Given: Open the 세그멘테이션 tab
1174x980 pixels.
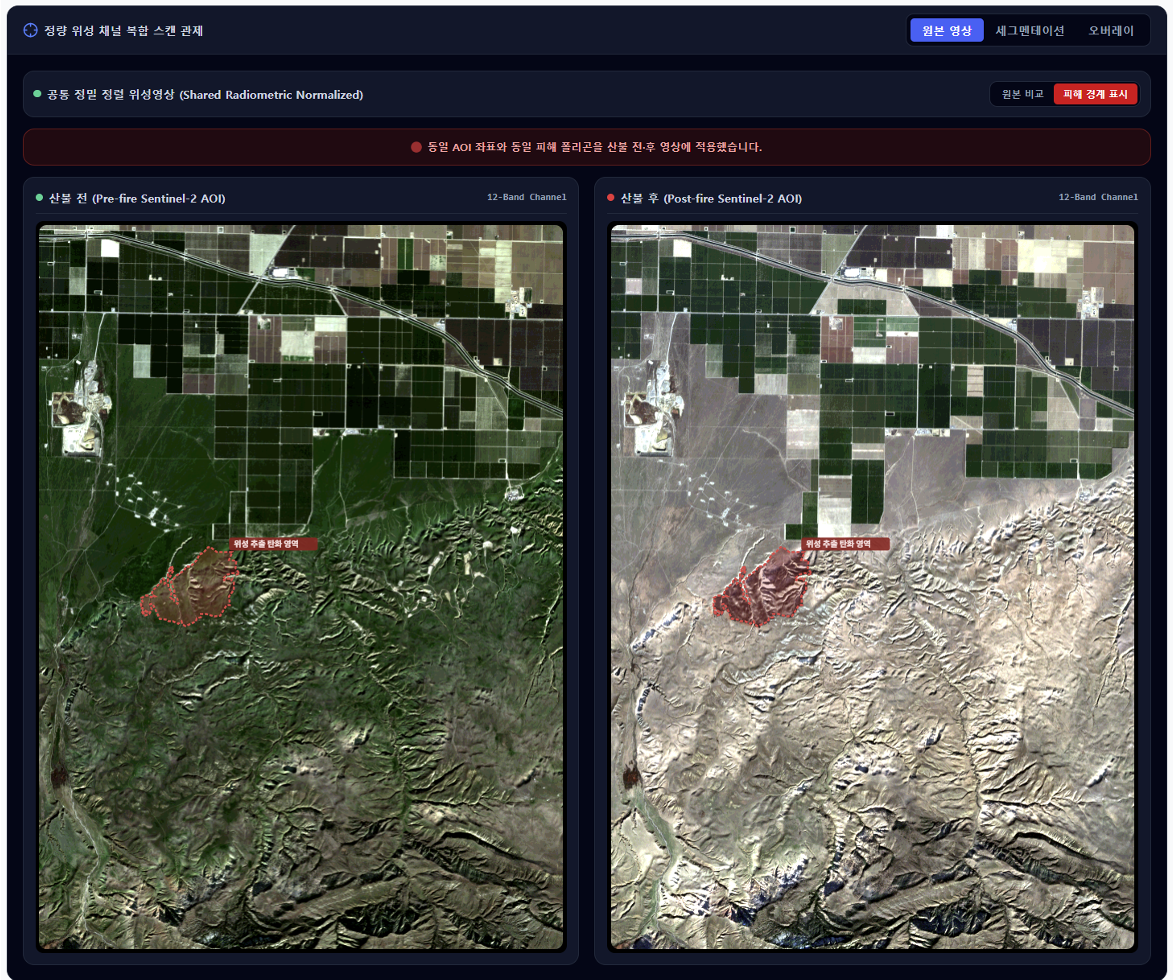Looking at the screenshot, I should [1029, 31].
